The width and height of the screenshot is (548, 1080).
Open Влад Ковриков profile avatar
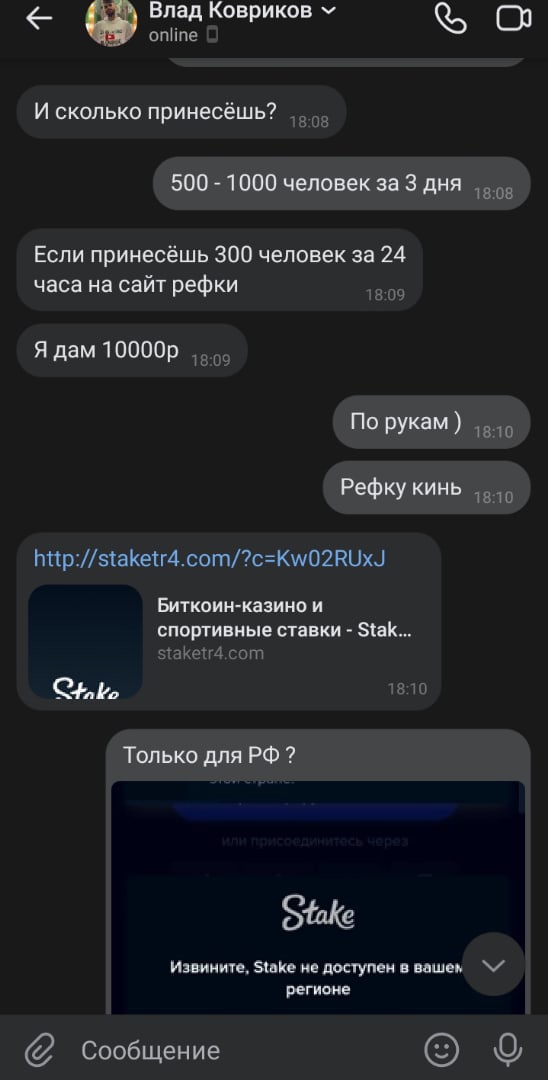point(112,21)
